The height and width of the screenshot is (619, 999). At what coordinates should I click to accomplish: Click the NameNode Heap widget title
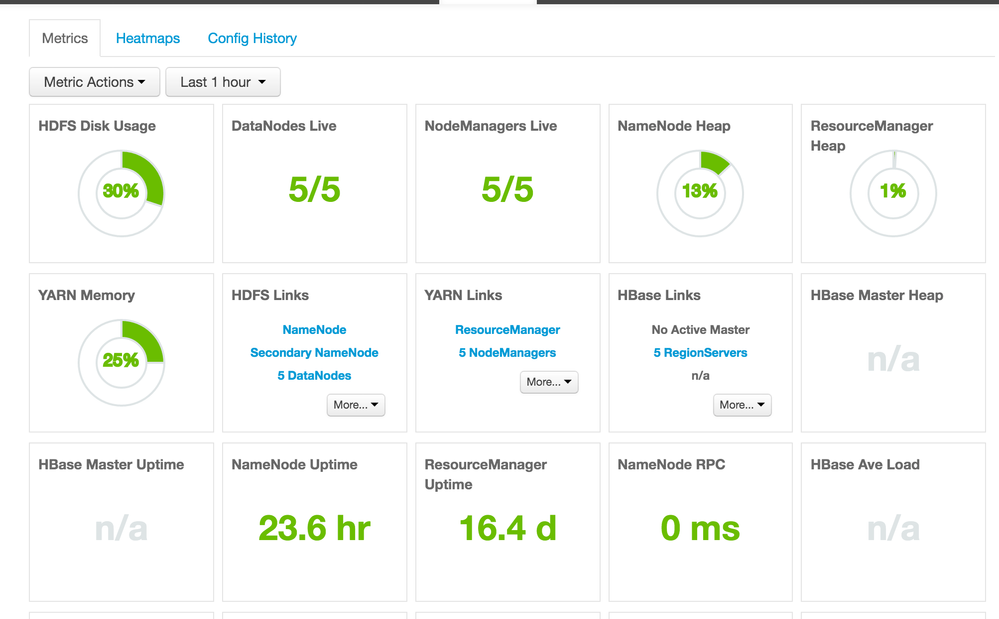tap(673, 126)
